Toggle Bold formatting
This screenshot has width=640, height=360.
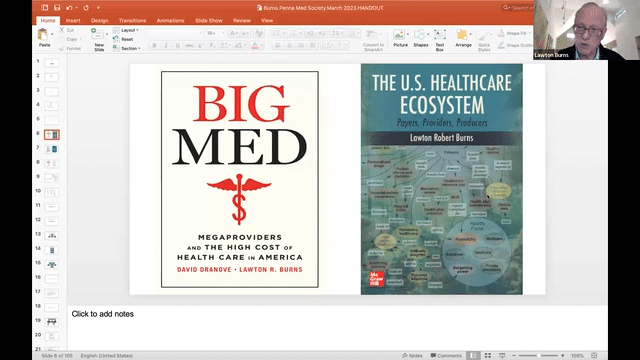(154, 45)
